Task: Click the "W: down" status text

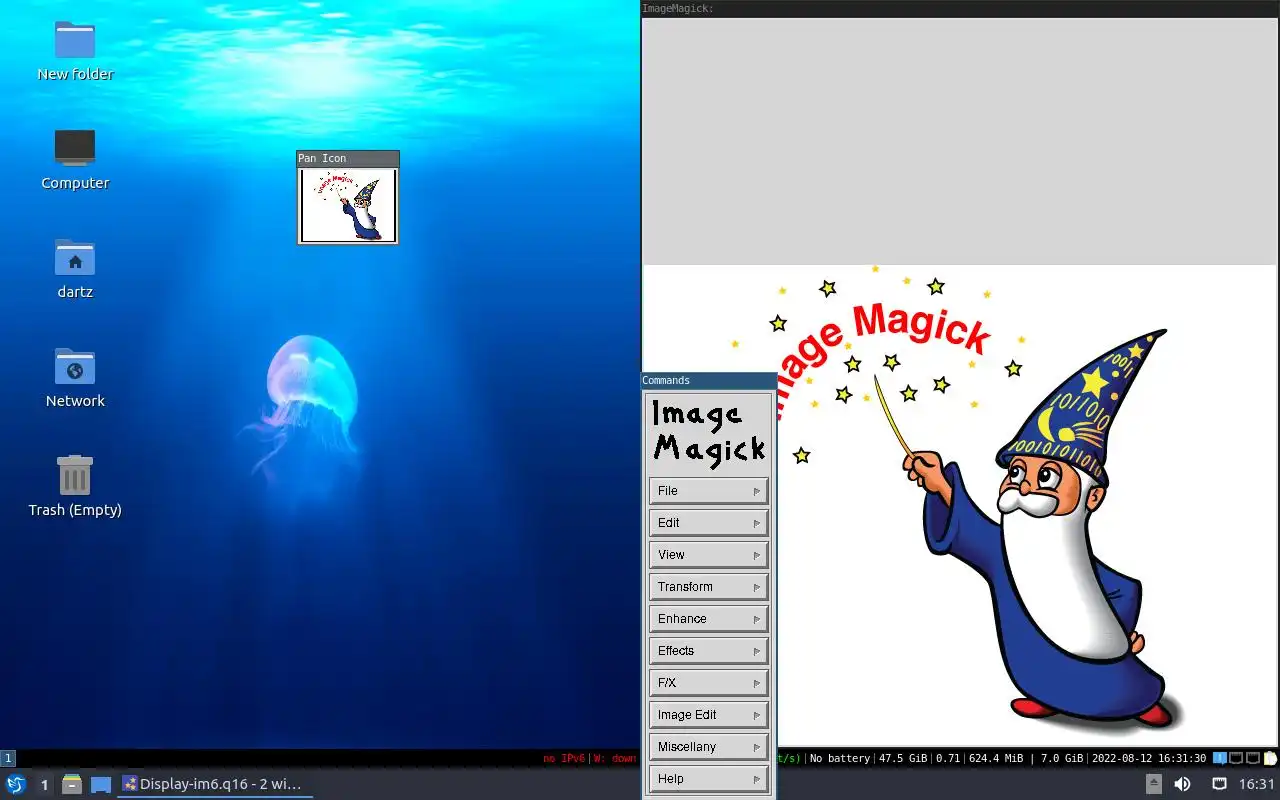Action: tap(615, 758)
